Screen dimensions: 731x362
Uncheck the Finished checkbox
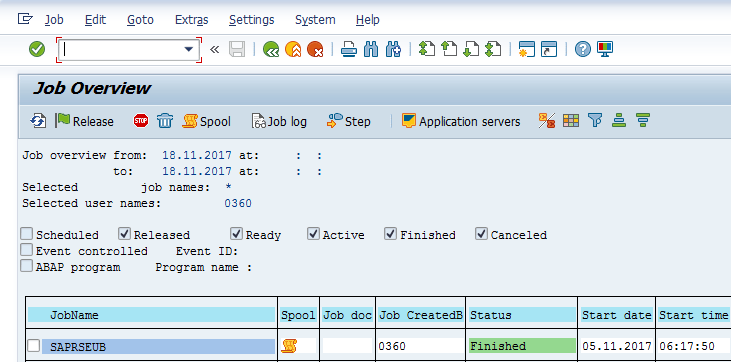point(391,234)
